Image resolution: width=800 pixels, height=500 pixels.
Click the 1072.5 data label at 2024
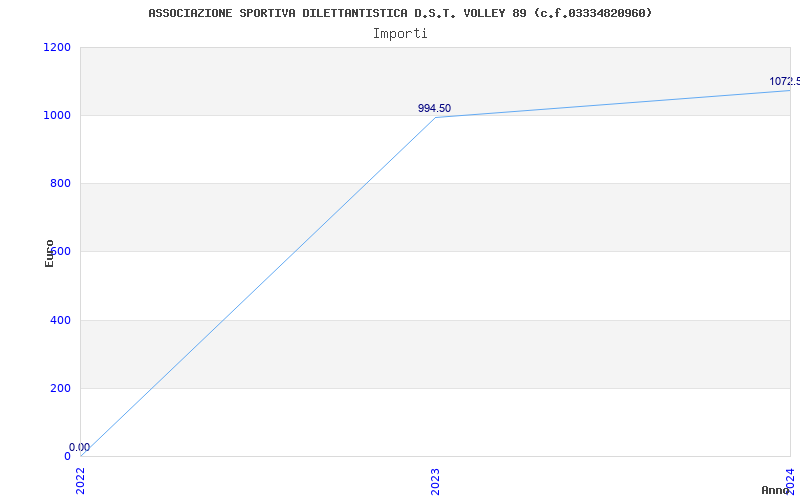(784, 82)
